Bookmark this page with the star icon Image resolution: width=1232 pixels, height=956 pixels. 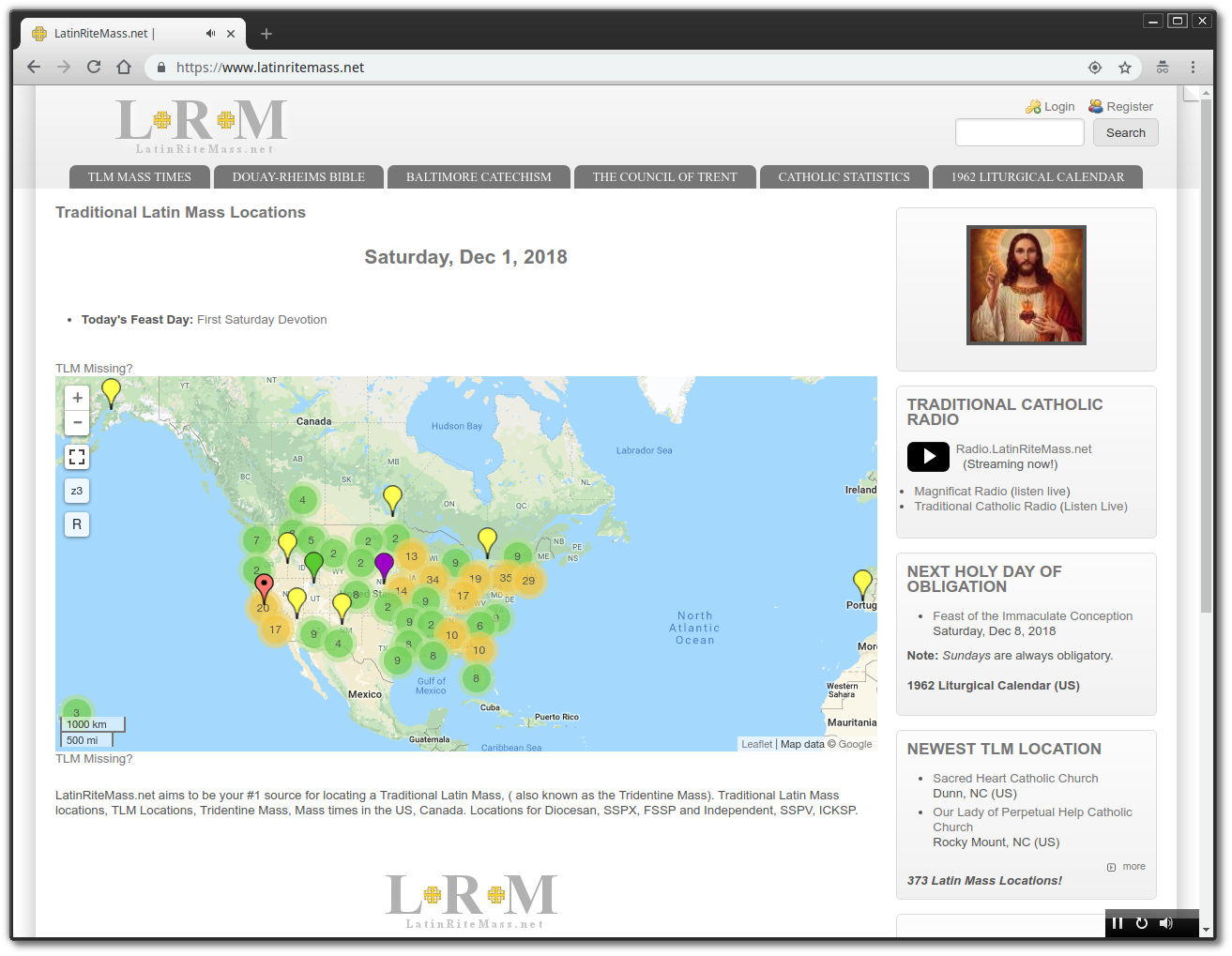pyautogui.click(x=1125, y=68)
